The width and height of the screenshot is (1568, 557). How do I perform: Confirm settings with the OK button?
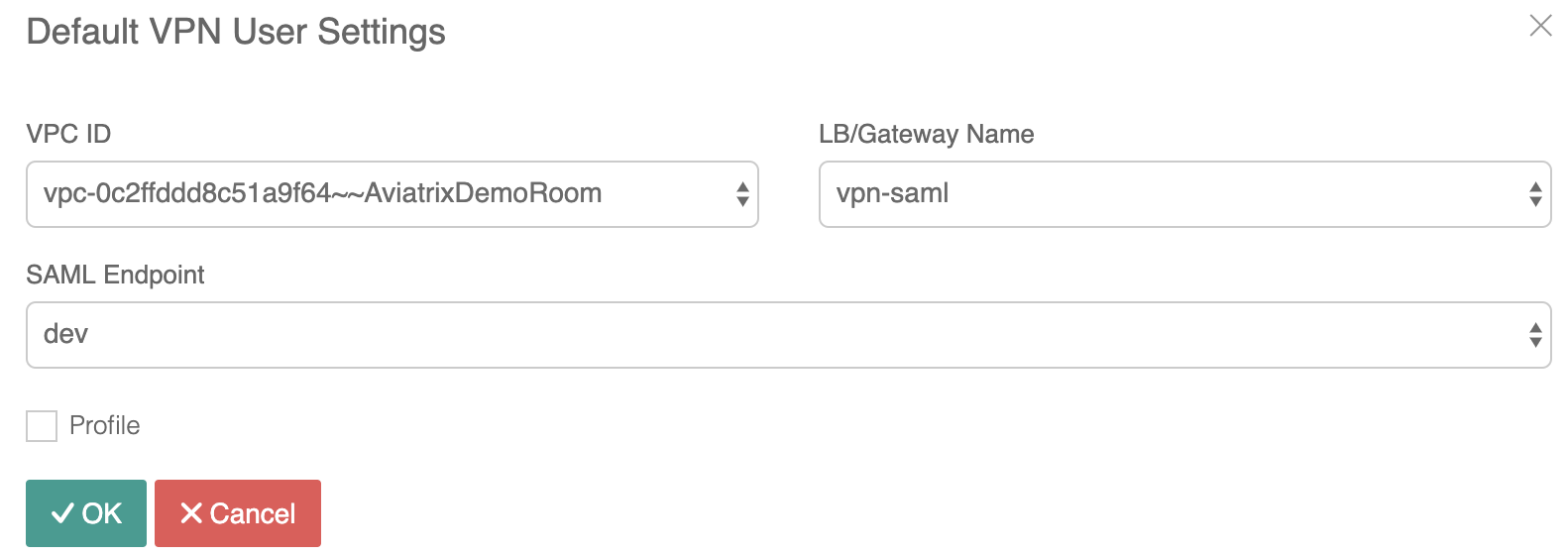(86, 513)
